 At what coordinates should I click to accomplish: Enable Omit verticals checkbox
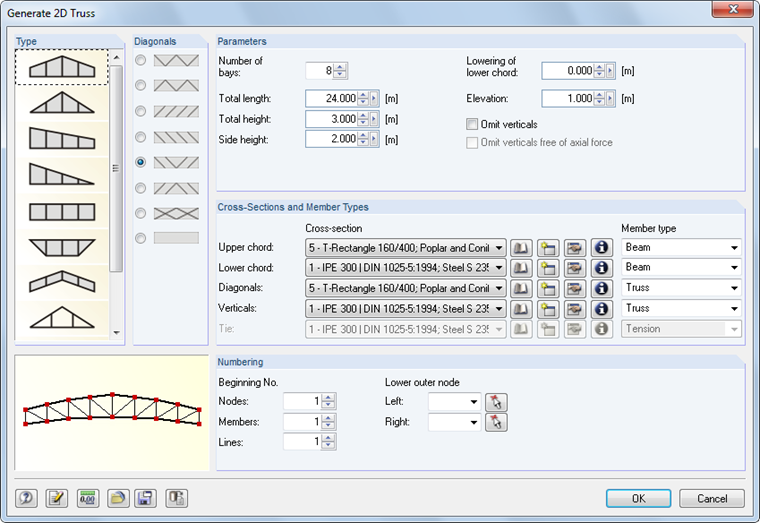pos(472,124)
